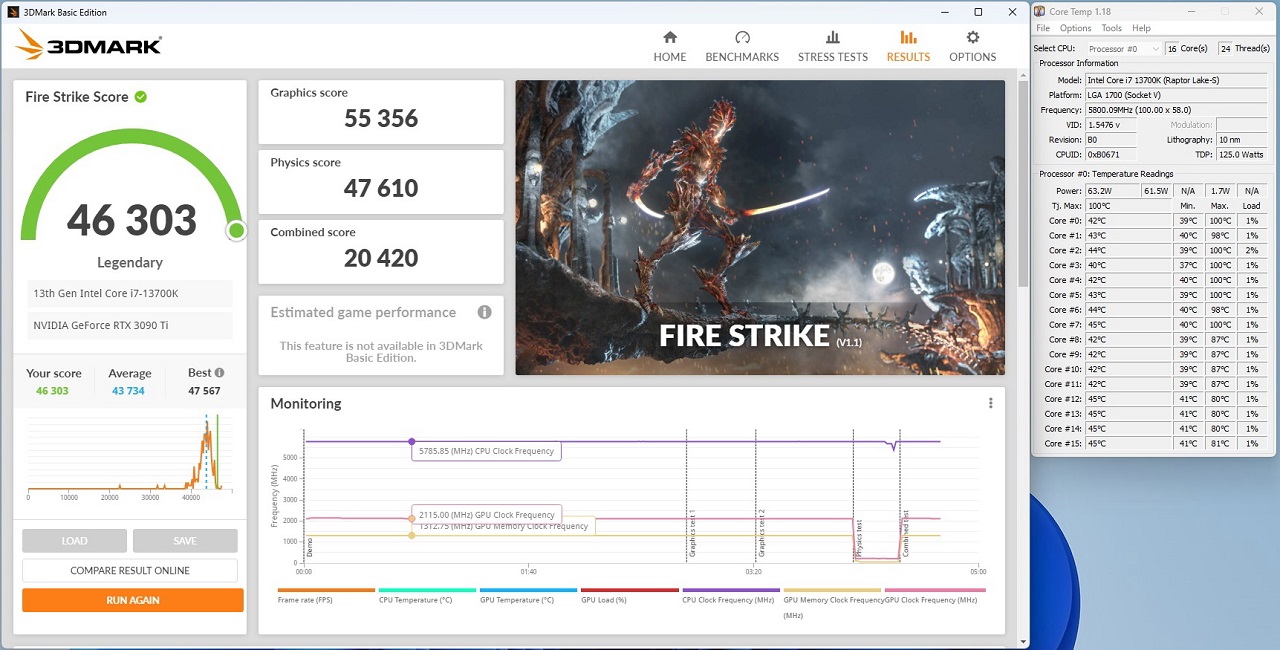Open the Tools menu in Core Temp
Screen dimensions: 1280x650
click(x=1111, y=28)
